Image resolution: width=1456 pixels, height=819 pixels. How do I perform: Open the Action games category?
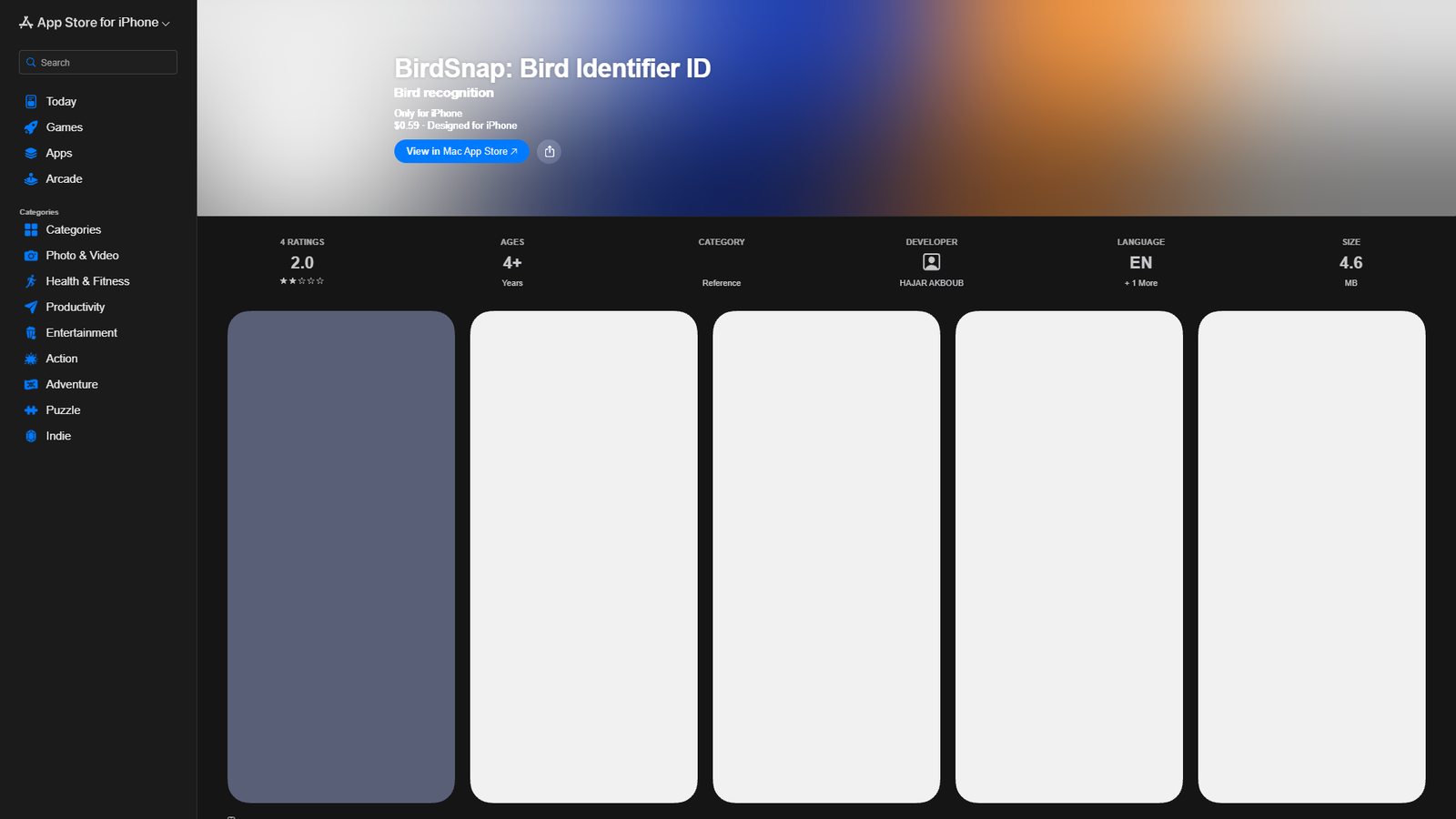click(x=62, y=359)
